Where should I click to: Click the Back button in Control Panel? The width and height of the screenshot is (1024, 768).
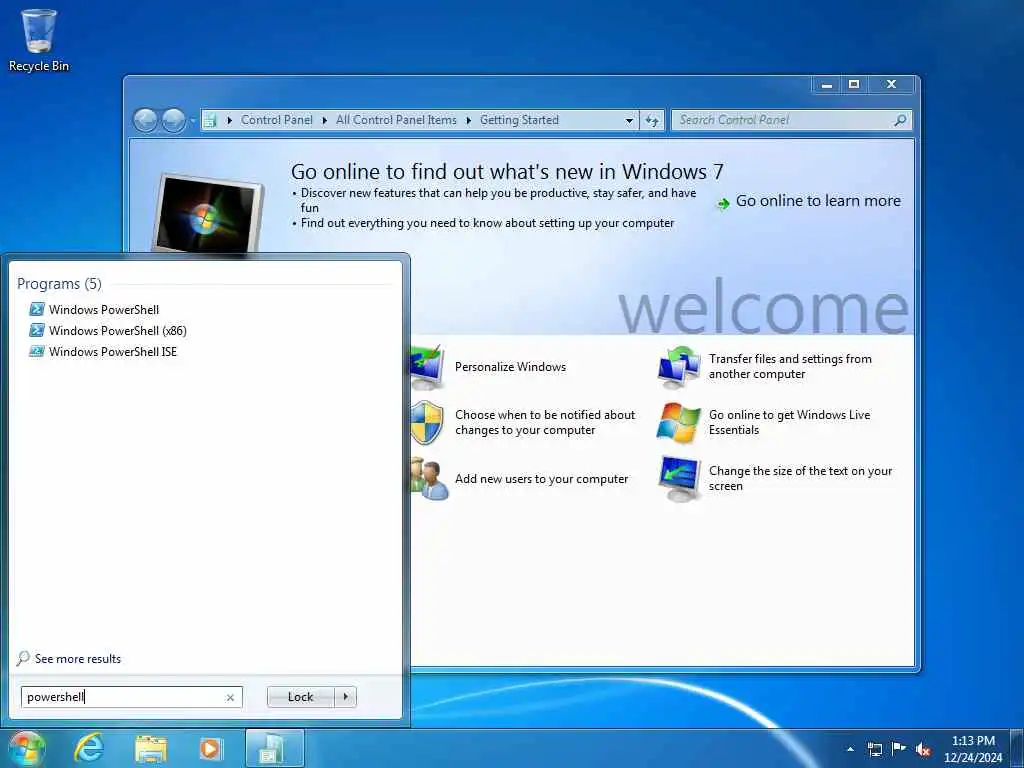146,120
